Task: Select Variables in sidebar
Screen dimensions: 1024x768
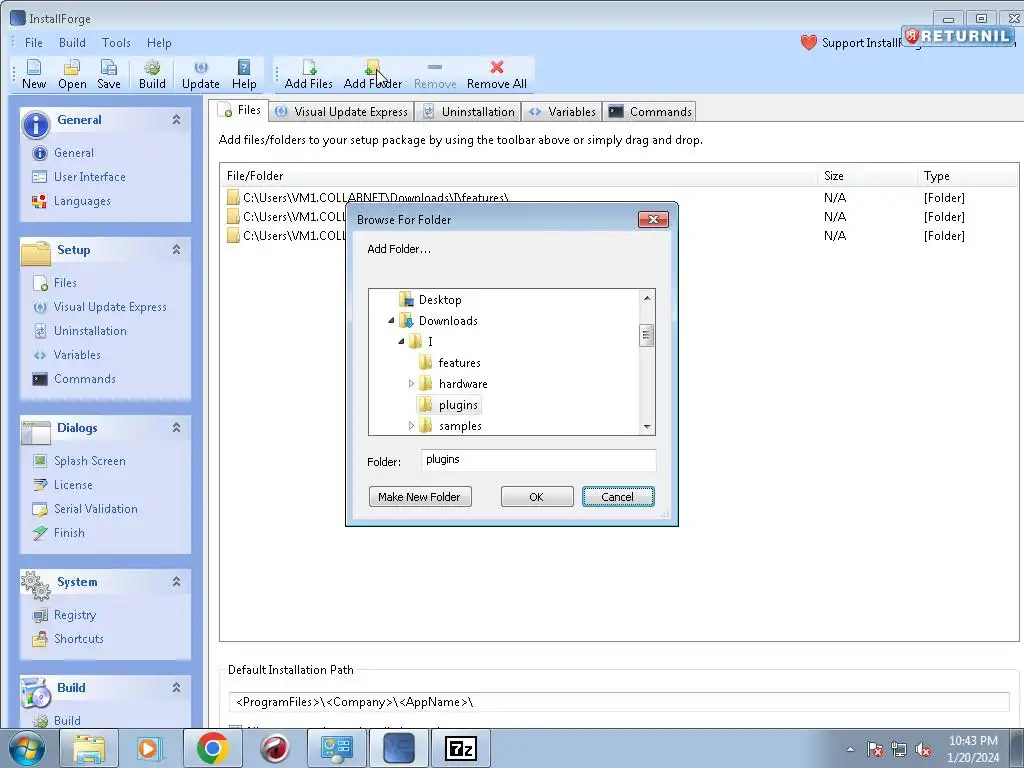Action: point(77,355)
